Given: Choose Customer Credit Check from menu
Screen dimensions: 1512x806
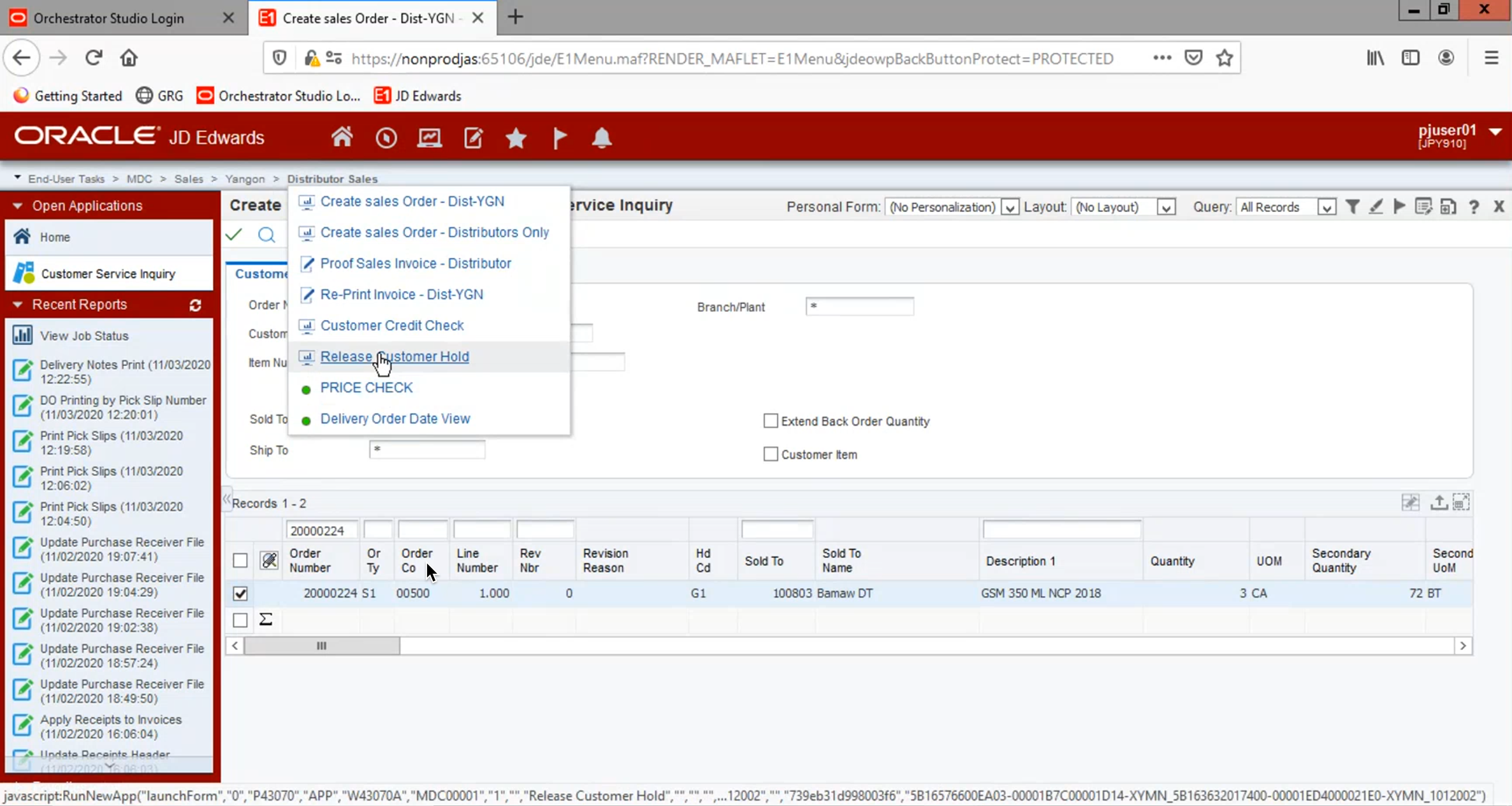Looking at the screenshot, I should point(391,325).
